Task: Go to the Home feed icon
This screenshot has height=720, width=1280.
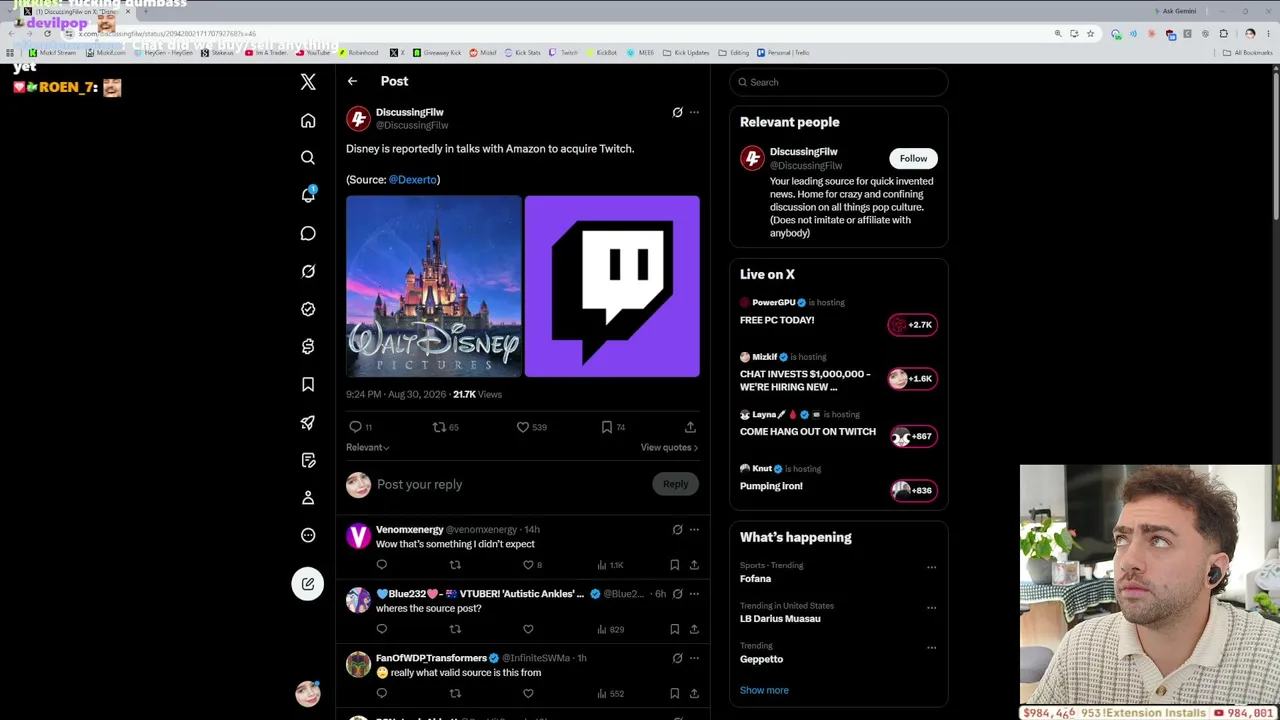Action: click(x=308, y=121)
